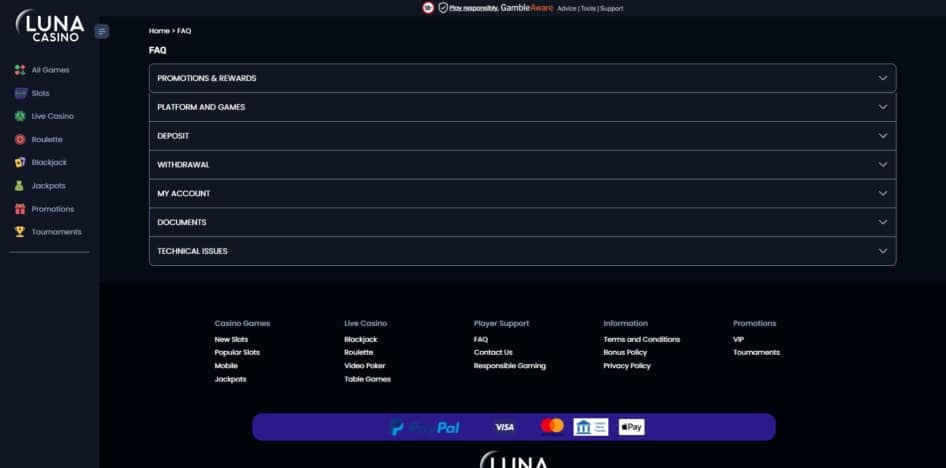
Task: Expand the Withdrawal section chevron
Action: [883, 165]
